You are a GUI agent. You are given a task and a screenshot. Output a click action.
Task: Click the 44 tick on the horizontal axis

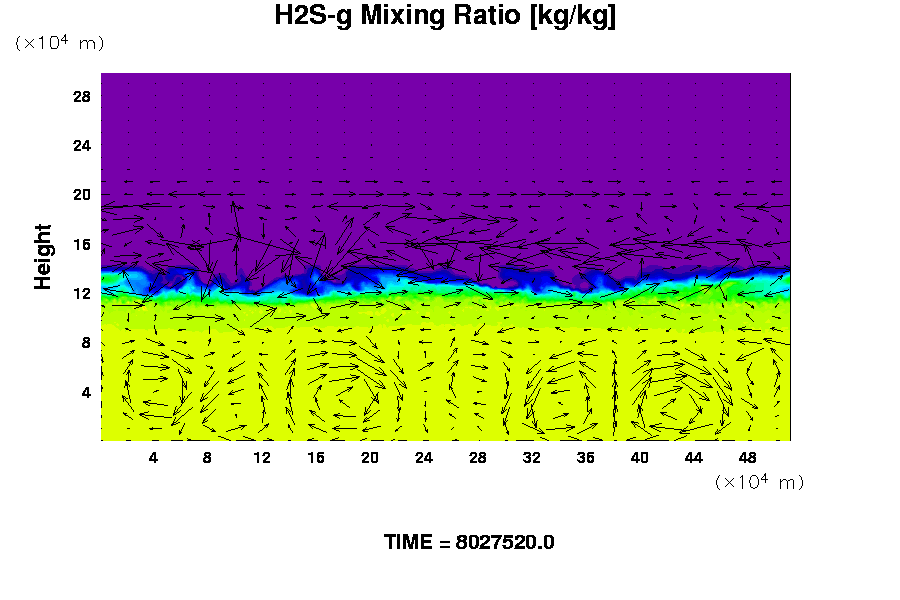[694, 457]
